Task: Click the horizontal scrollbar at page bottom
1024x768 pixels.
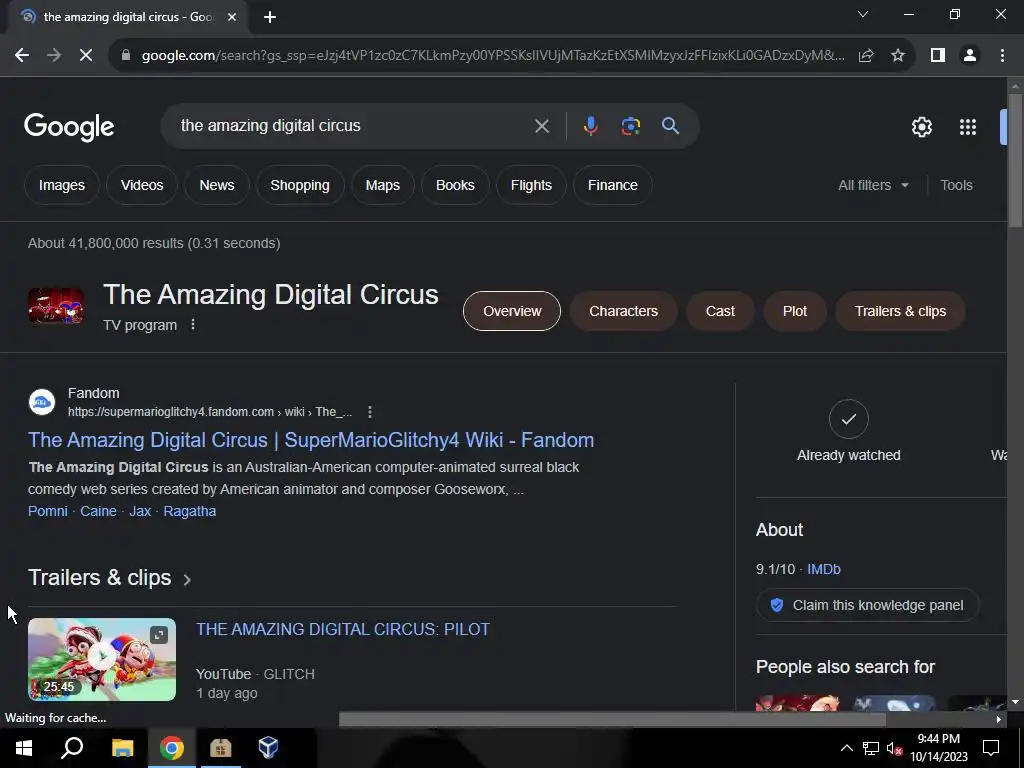Action: (612, 720)
